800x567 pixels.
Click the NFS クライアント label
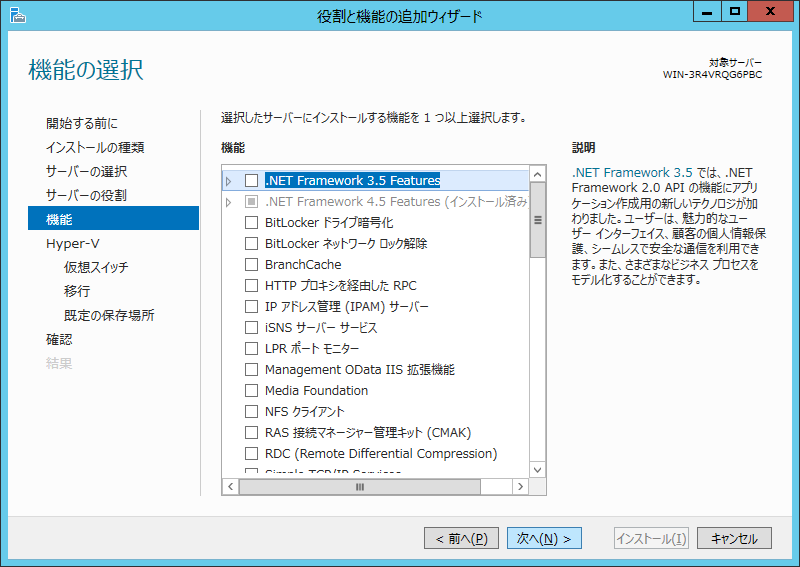pyautogui.click(x=305, y=411)
